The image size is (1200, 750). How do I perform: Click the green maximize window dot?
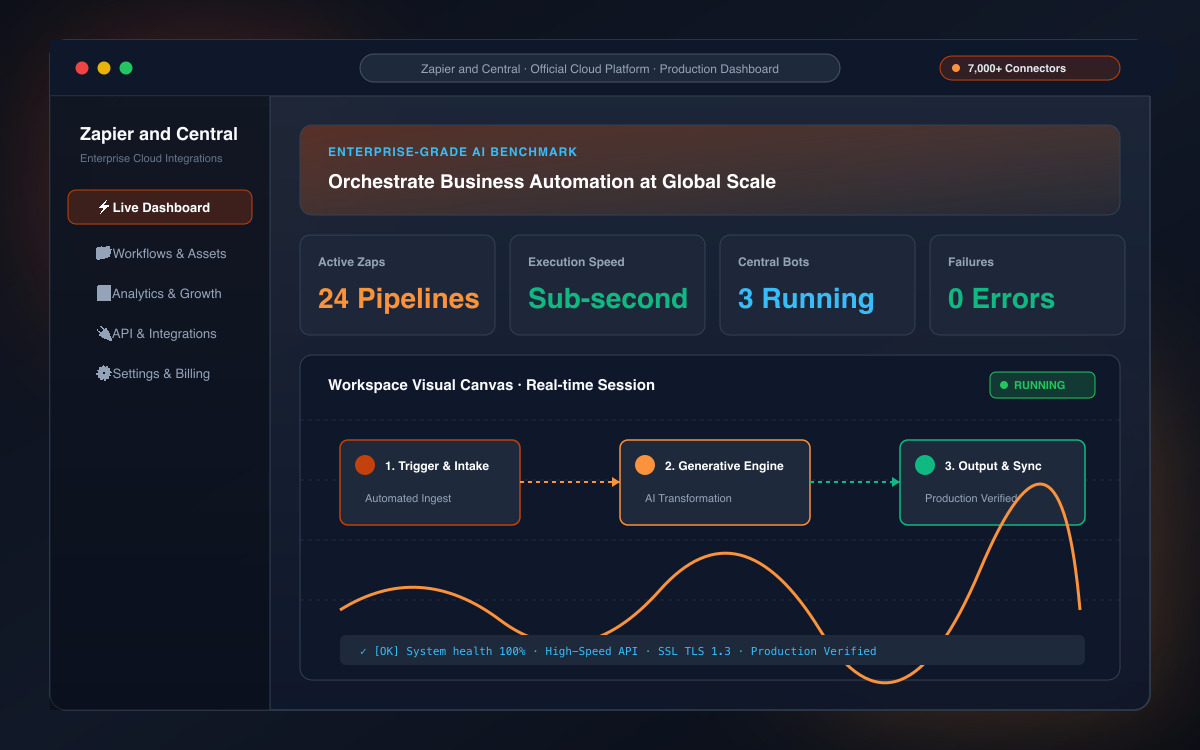(126, 68)
